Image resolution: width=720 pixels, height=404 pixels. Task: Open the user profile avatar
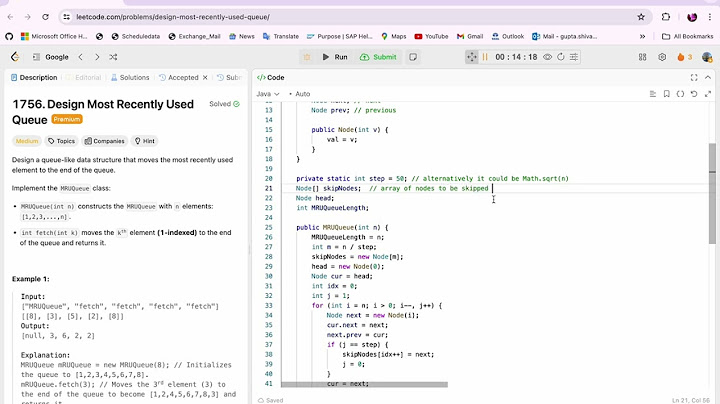pyautogui.click(x=707, y=57)
